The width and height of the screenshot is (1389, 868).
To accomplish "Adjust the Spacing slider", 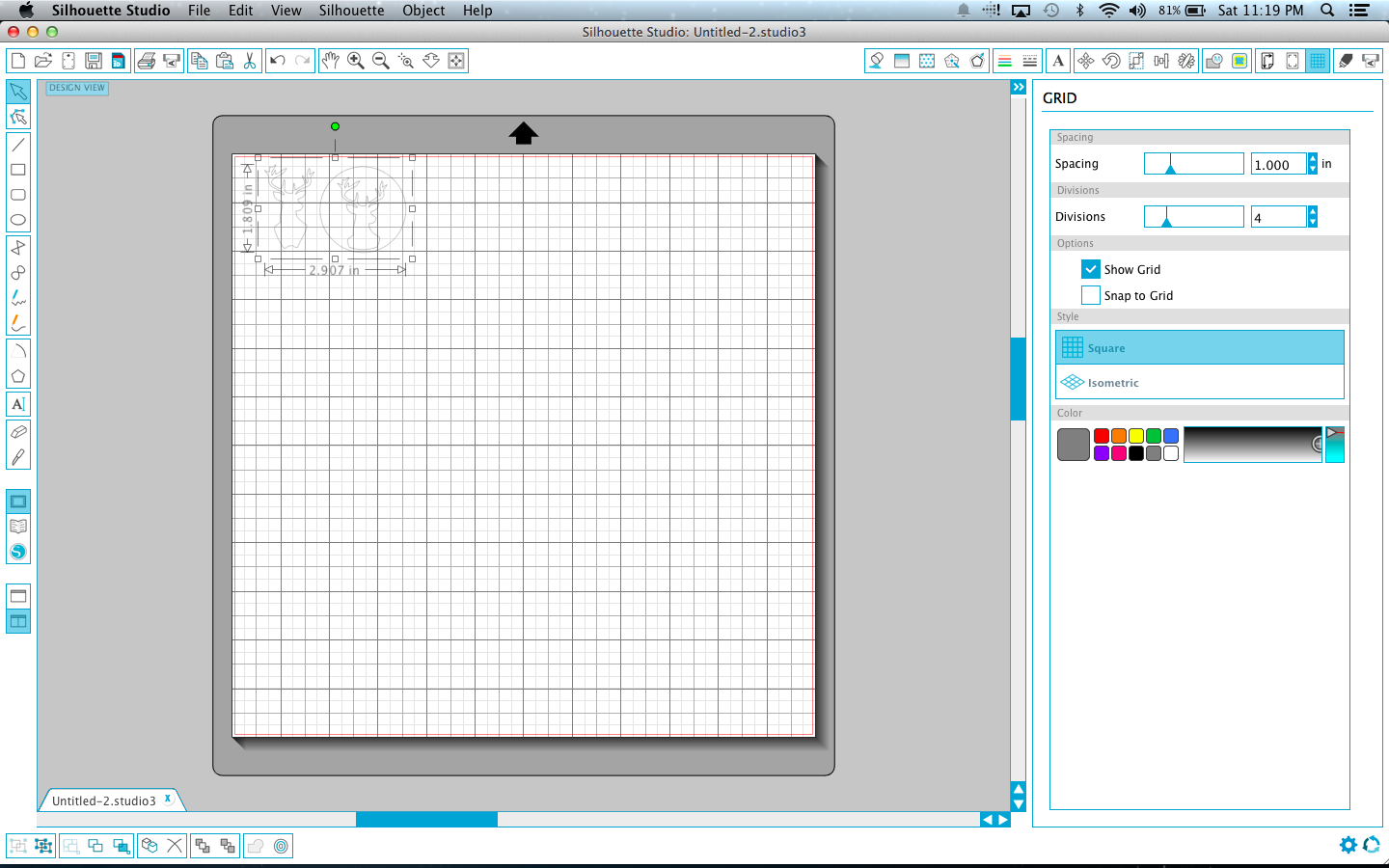I will pyautogui.click(x=1193, y=164).
